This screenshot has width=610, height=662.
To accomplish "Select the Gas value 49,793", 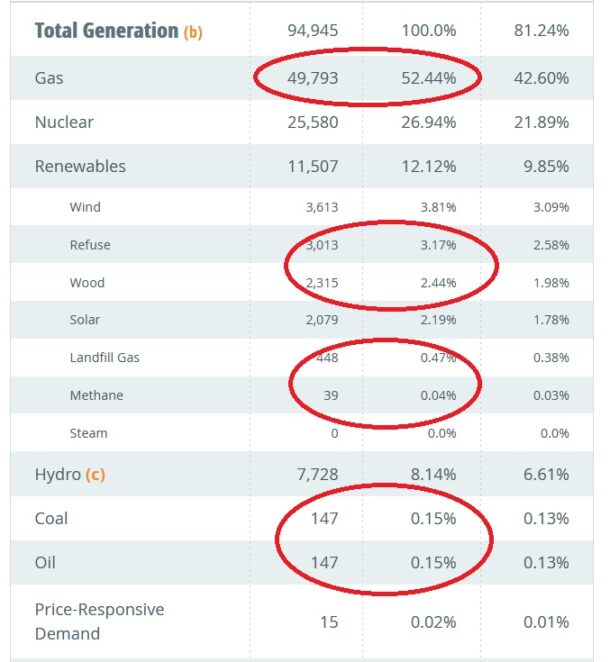I will pyautogui.click(x=313, y=78).
